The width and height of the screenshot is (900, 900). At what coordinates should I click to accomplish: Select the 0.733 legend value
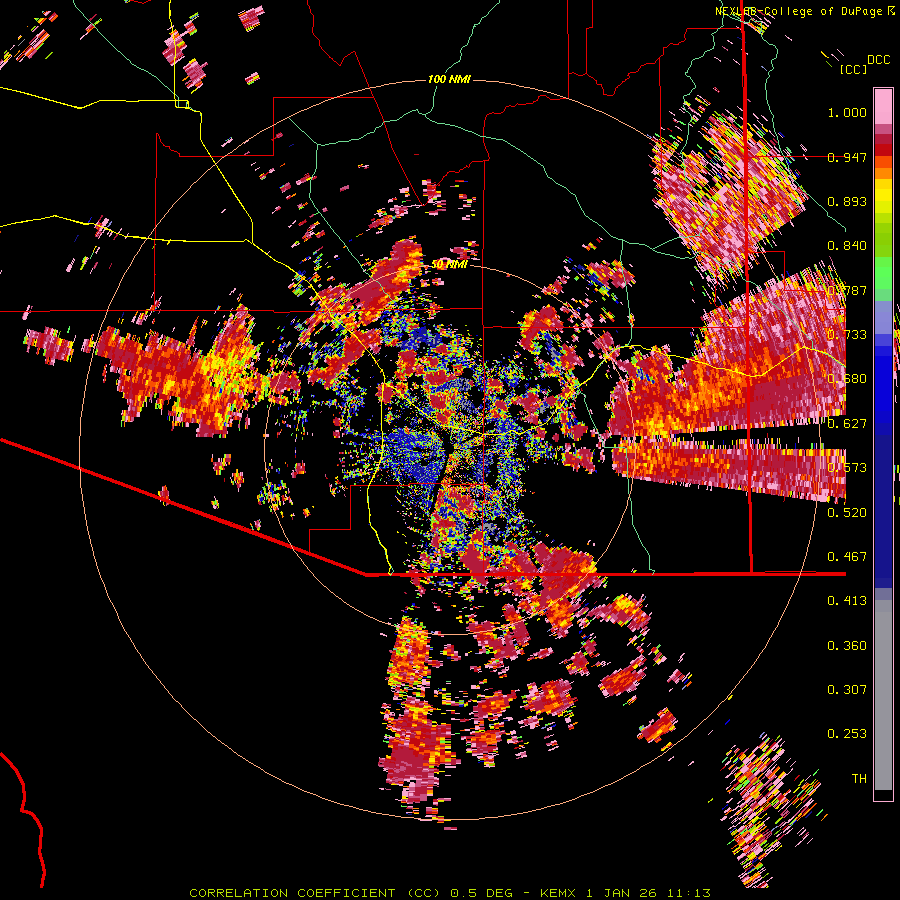(x=847, y=335)
